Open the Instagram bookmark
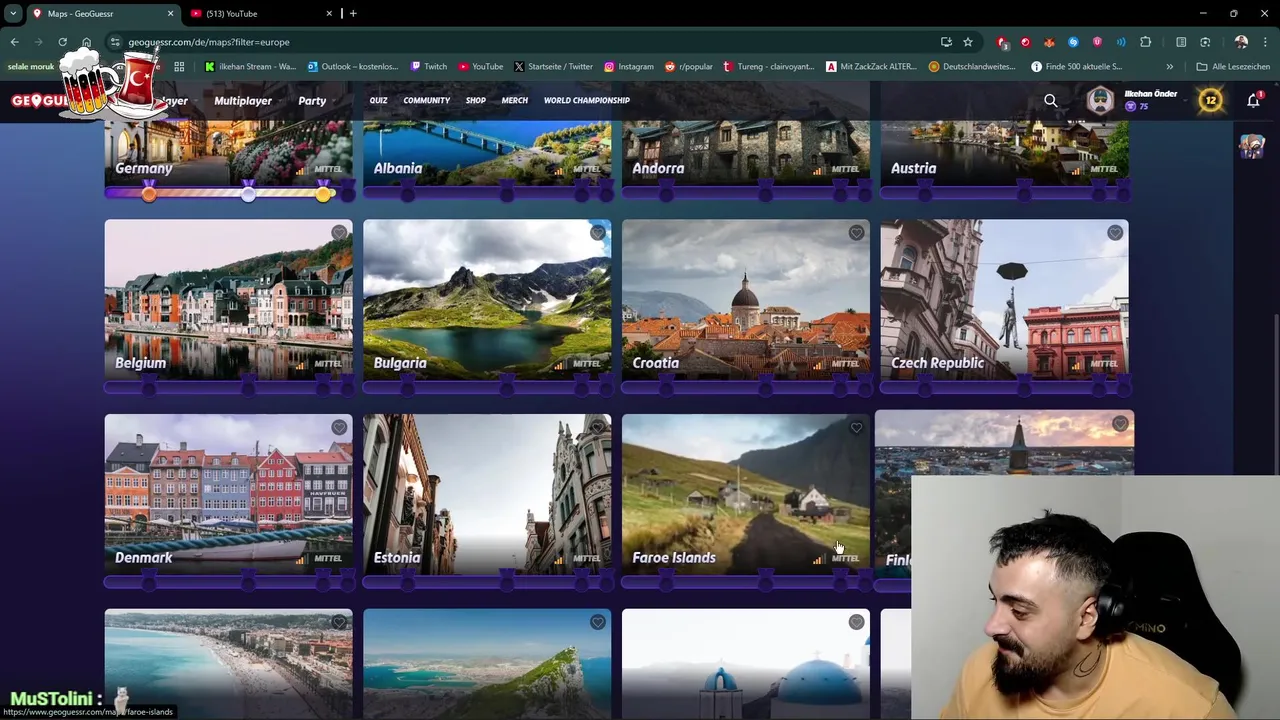Screen dimensions: 1280x720 (x=628, y=67)
